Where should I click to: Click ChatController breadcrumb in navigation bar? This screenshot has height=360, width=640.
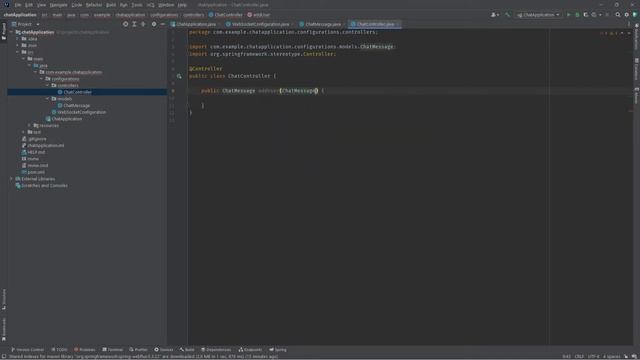226,15
